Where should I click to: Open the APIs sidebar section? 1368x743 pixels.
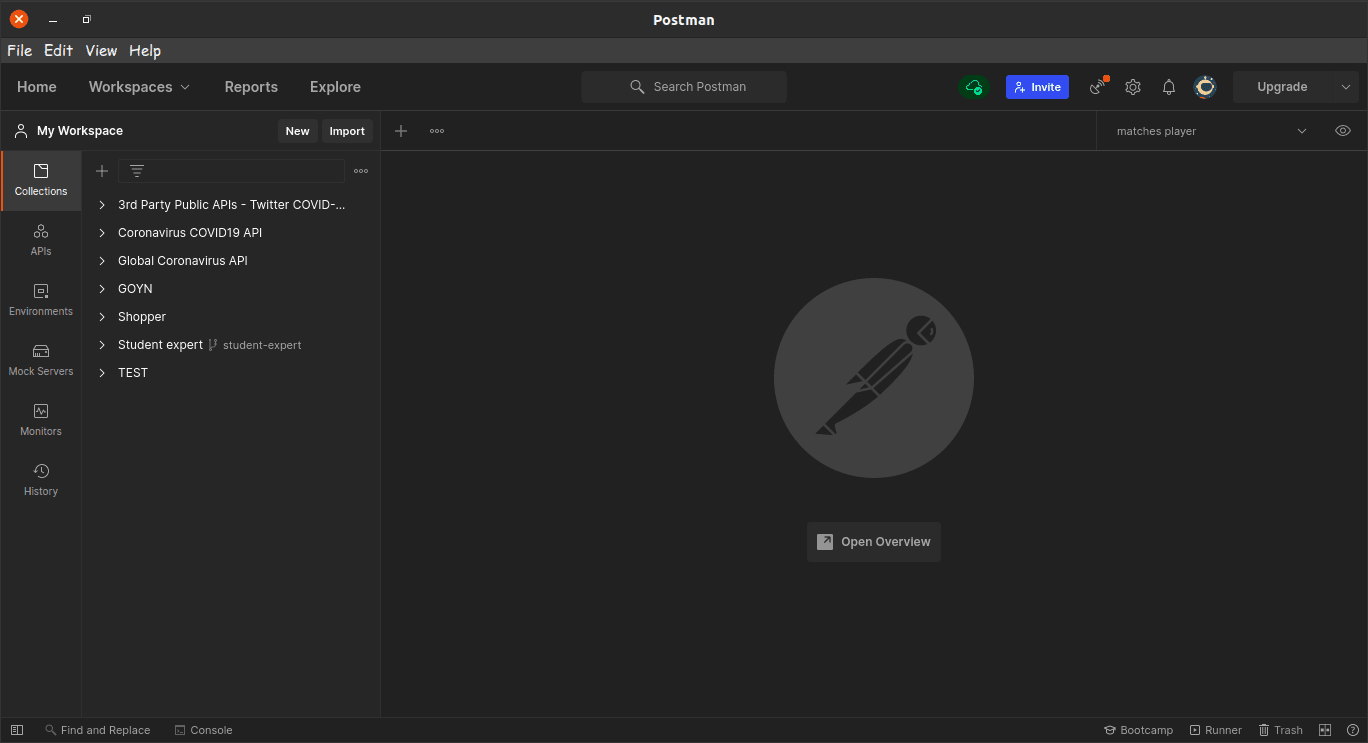41,240
